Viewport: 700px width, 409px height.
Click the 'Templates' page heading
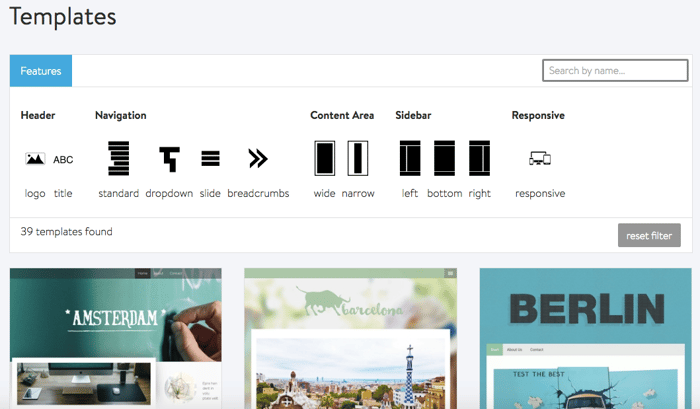pos(63,17)
